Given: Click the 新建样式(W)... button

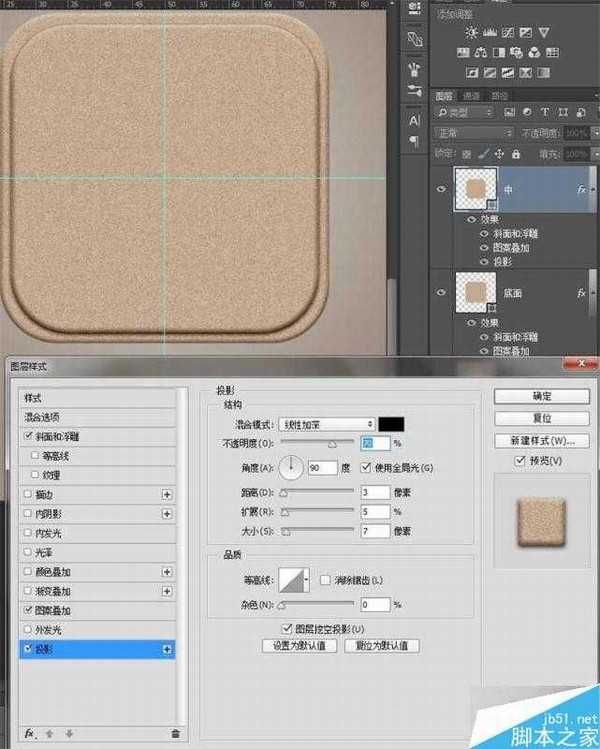Looking at the screenshot, I should 542,440.
